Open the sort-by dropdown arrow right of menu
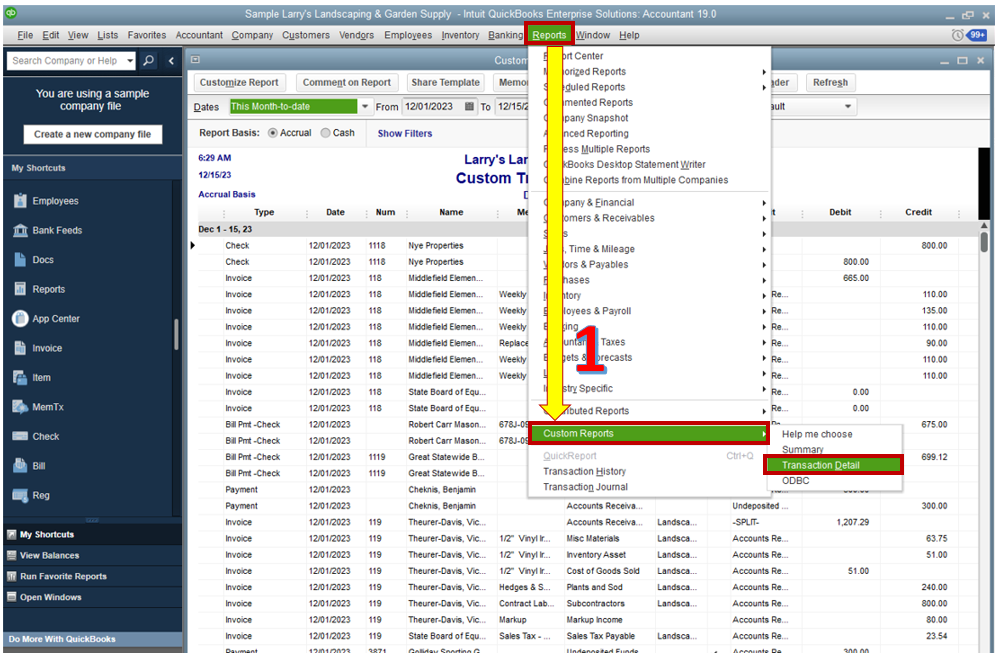The height and width of the screenshot is (666, 998). [847, 106]
